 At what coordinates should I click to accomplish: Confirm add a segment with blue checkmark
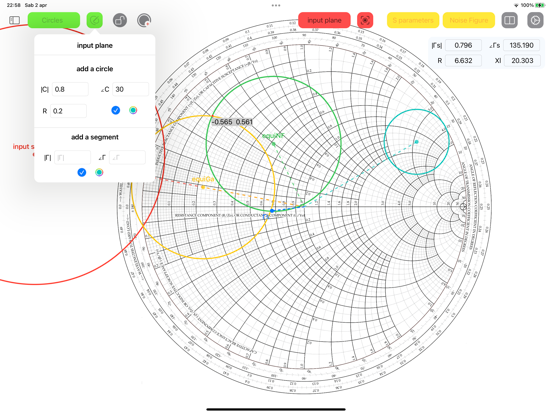click(x=82, y=172)
